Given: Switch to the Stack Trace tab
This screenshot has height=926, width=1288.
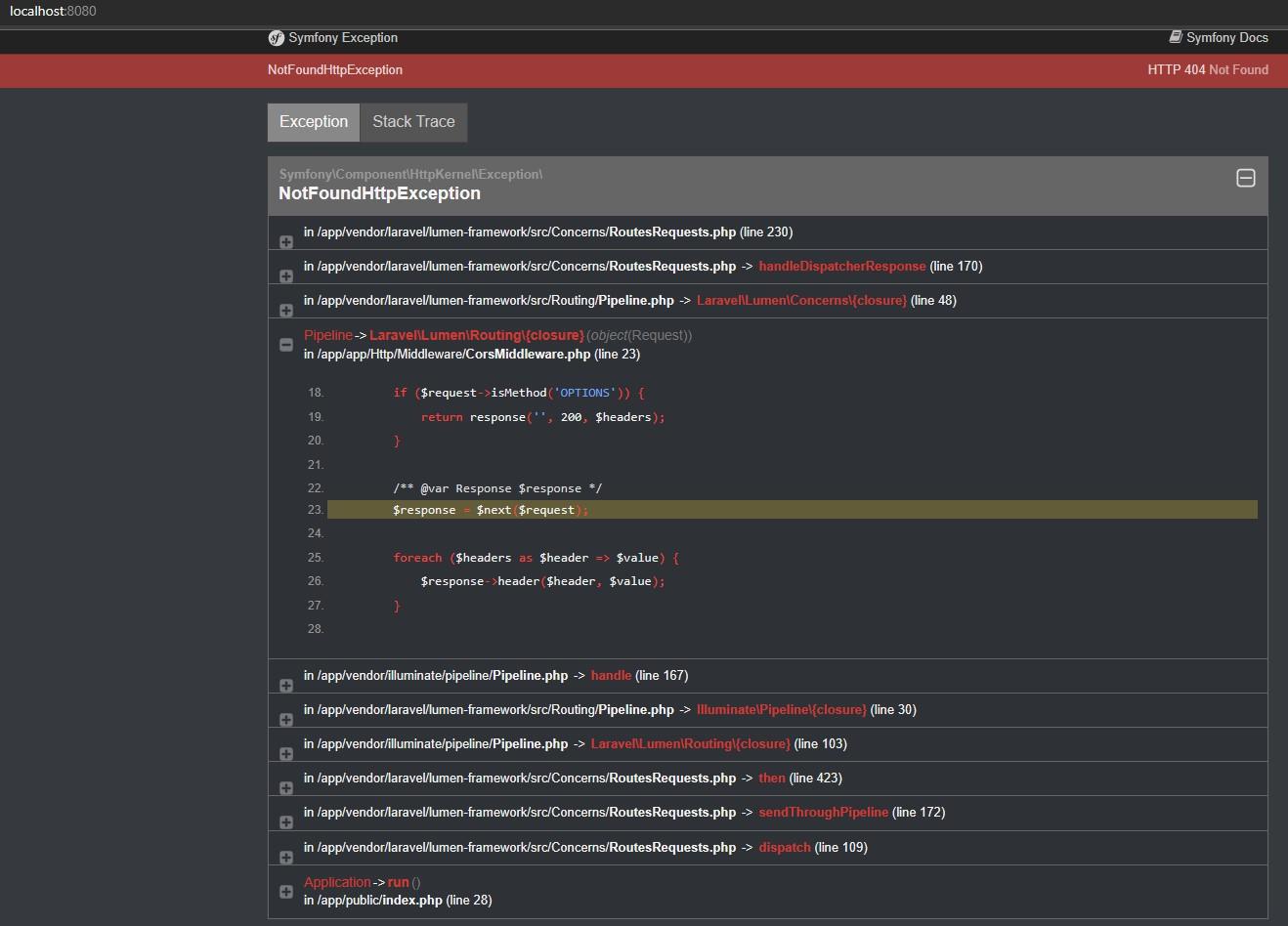Looking at the screenshot, I should (x=413, y=122).
